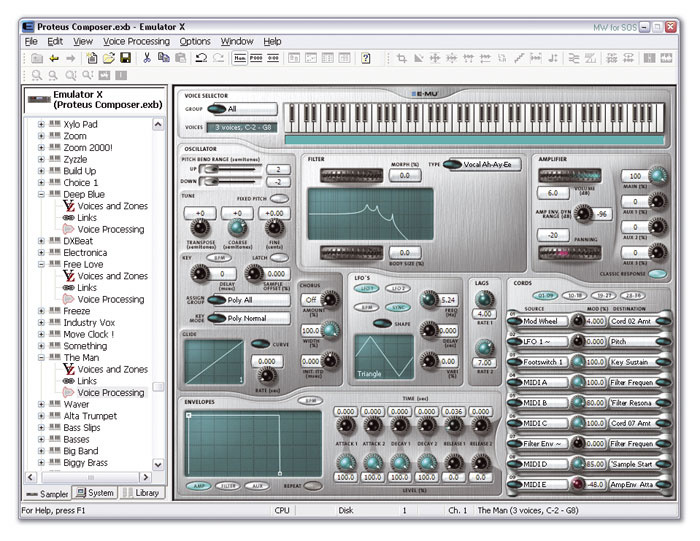Click the Help question mark icon
Screen dimensions: 700x541
(366, 58)
